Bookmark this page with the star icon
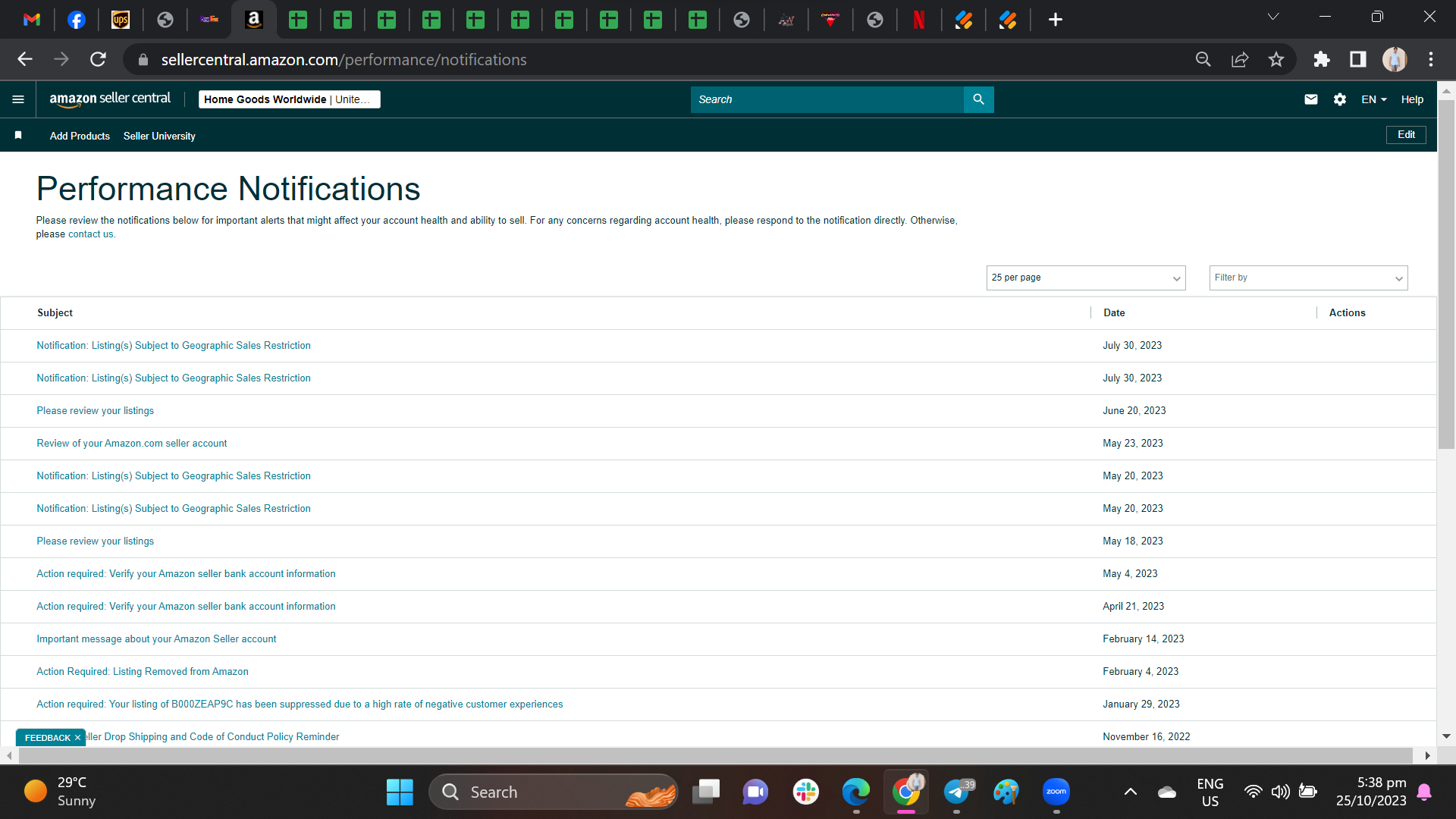This screenshot has width=1456, height=819. [1276, 59]
